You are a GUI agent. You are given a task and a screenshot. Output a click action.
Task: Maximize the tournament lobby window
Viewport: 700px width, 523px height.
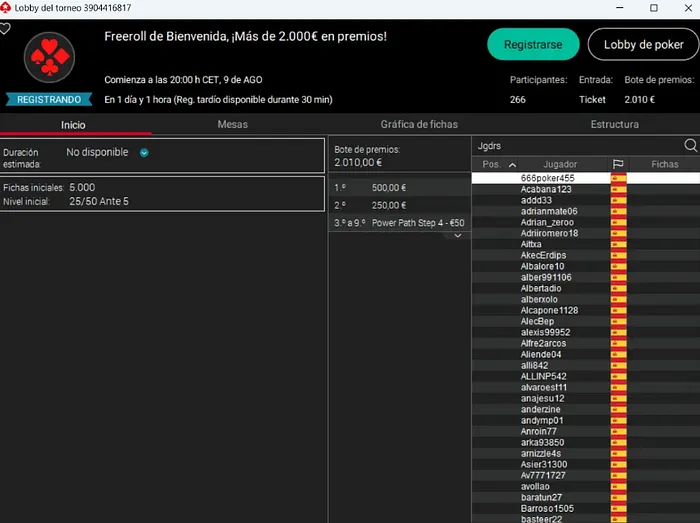click(654, 8)
